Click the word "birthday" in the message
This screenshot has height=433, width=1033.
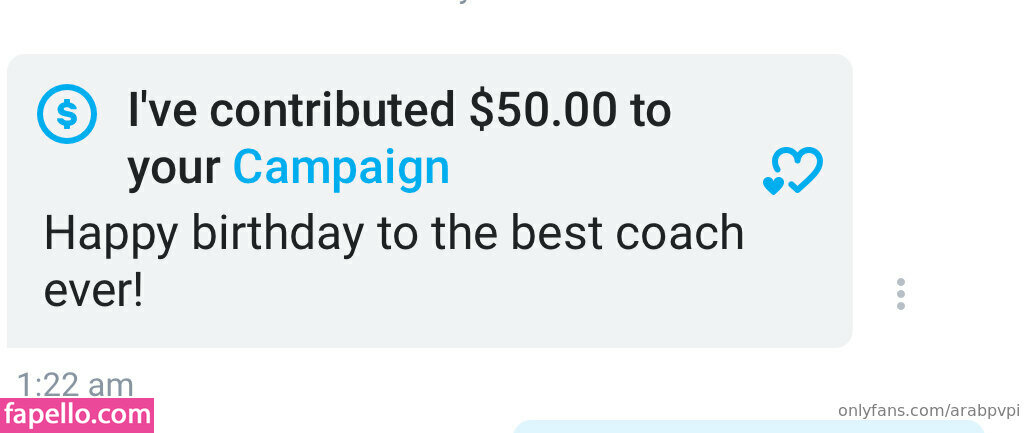[x=277, y=233]
